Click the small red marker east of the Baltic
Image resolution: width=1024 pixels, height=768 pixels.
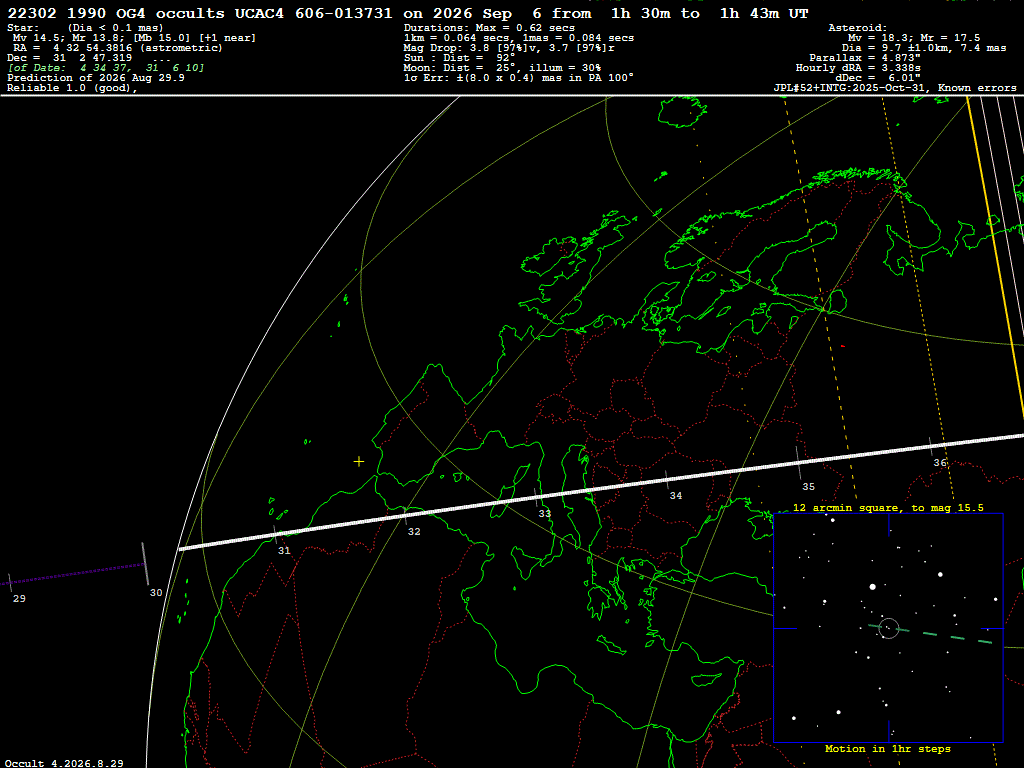[x=843, y=346]
